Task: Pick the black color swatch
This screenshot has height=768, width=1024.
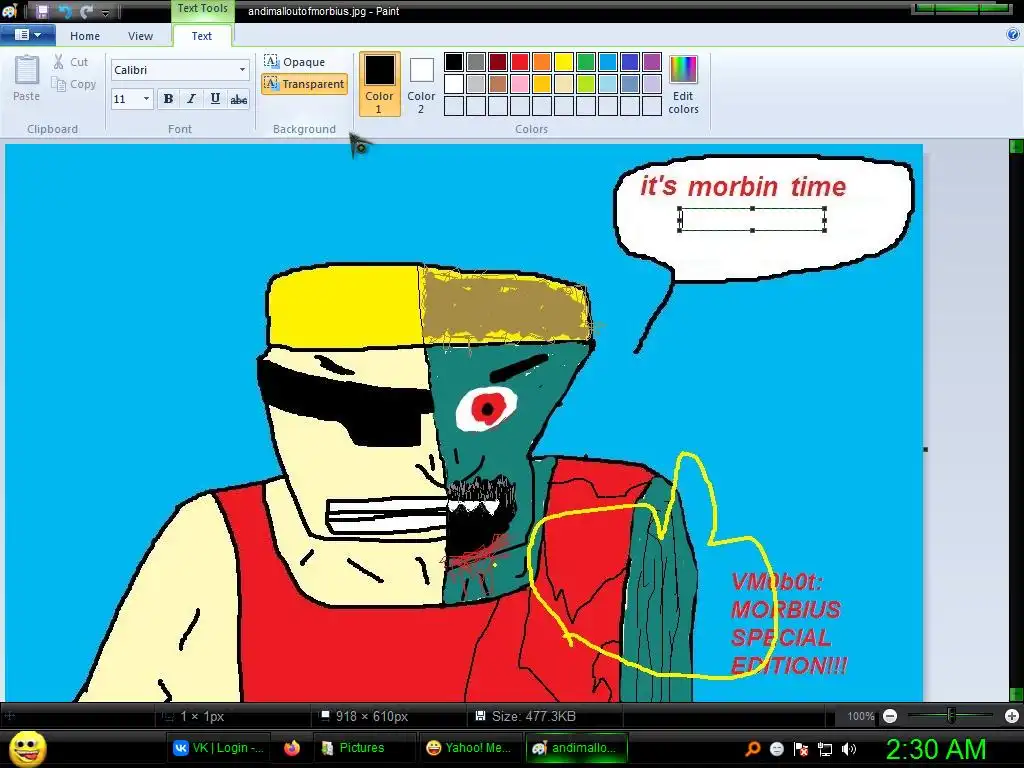Action: (454, 62)
